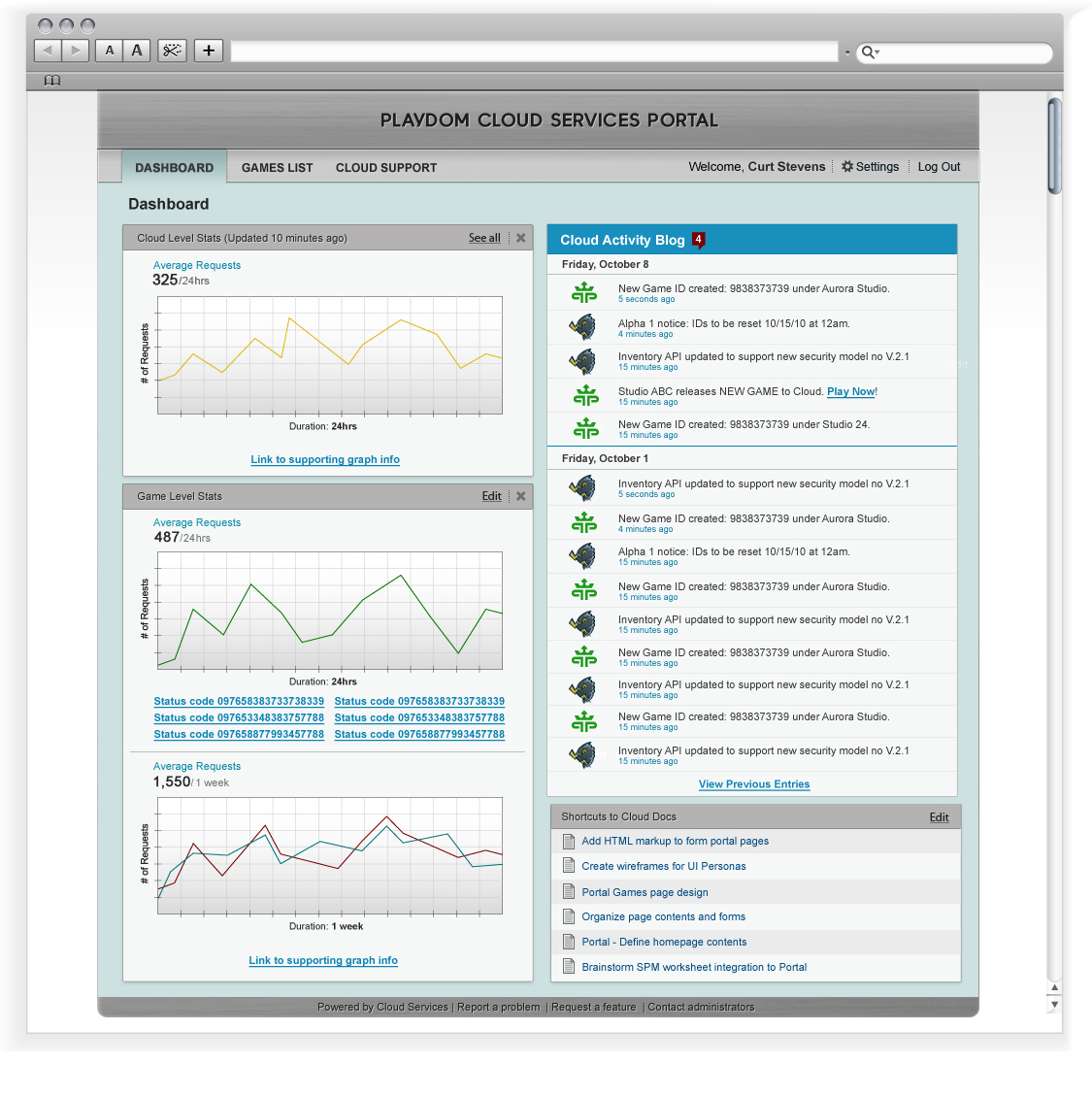The width and height of the screenshot is (1092, 1097).
Task: Click the browser forward arrow button
Action: [x=76, y=50]
